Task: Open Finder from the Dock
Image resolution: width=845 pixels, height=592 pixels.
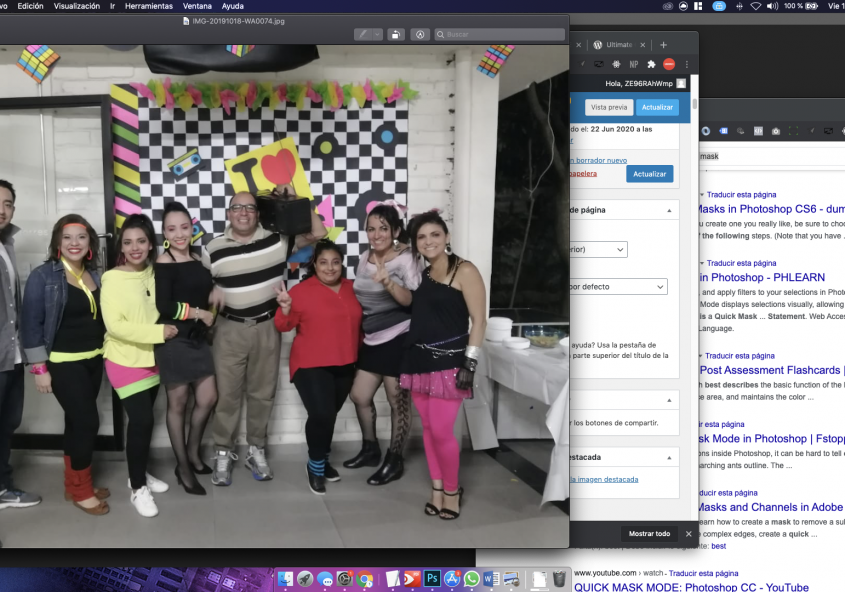Action: (x=285, y=579)
